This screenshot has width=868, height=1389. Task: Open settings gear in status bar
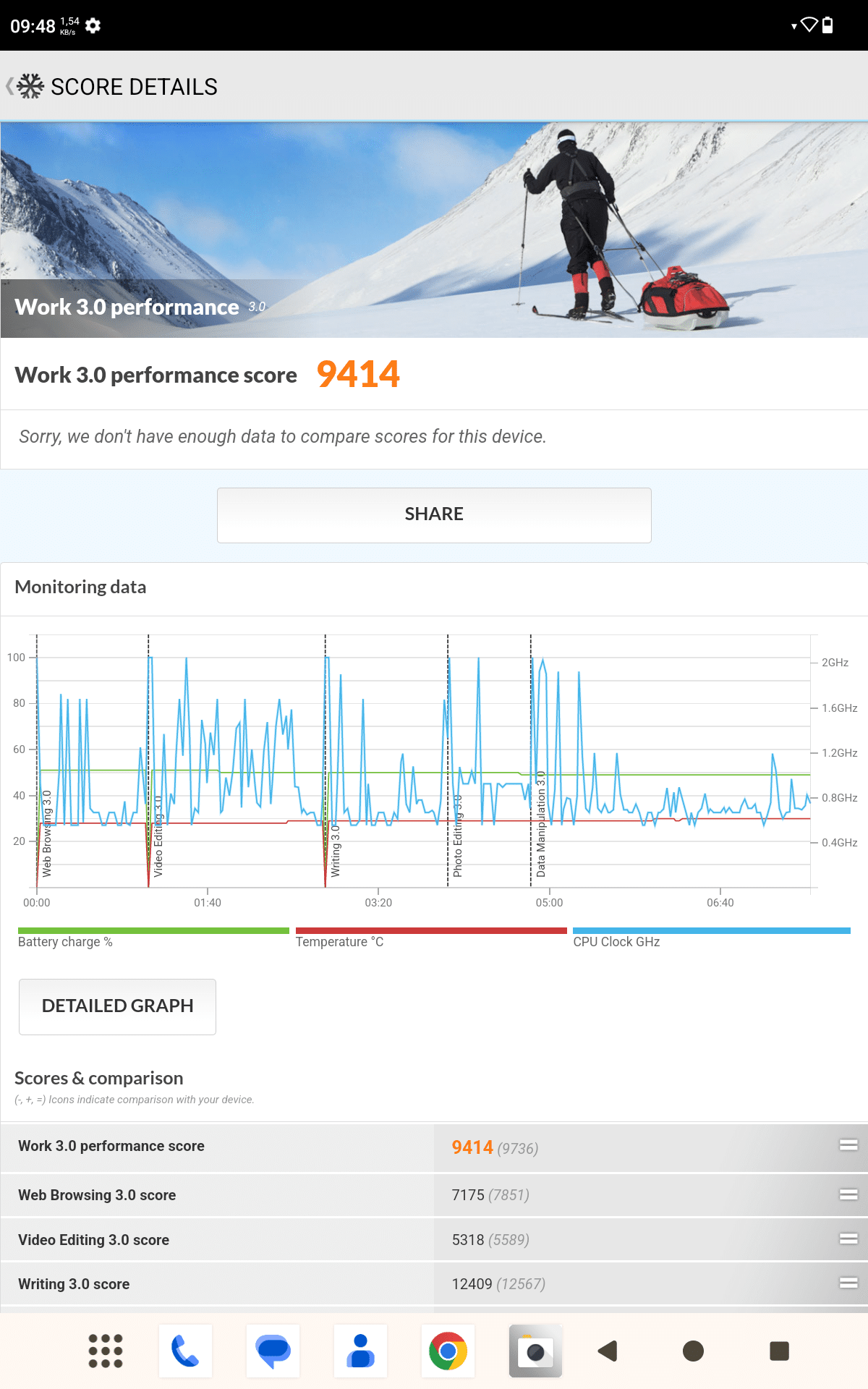pos(93,26)
